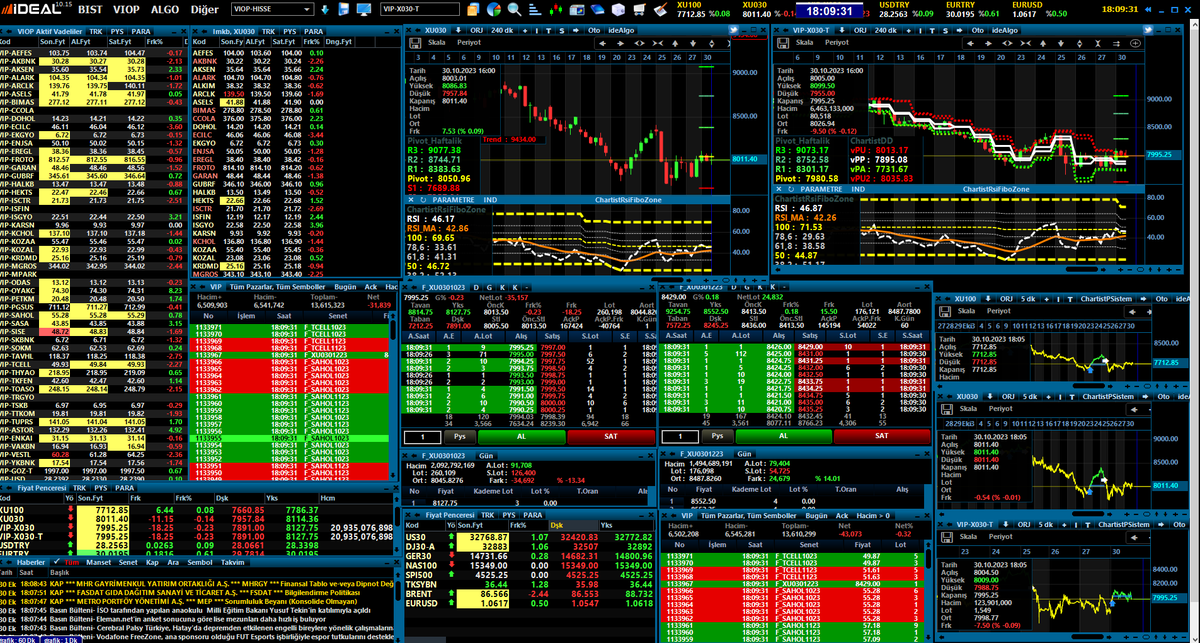Click the depth bars icon in the top toolbar

click(535, 10)
